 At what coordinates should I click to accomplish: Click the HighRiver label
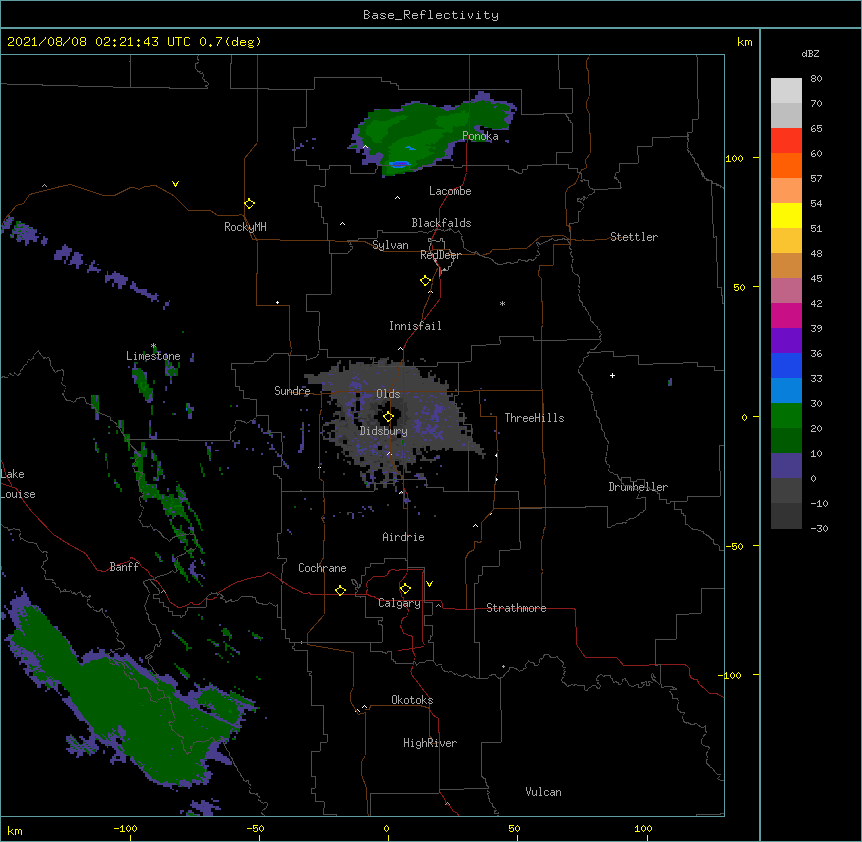430,743
